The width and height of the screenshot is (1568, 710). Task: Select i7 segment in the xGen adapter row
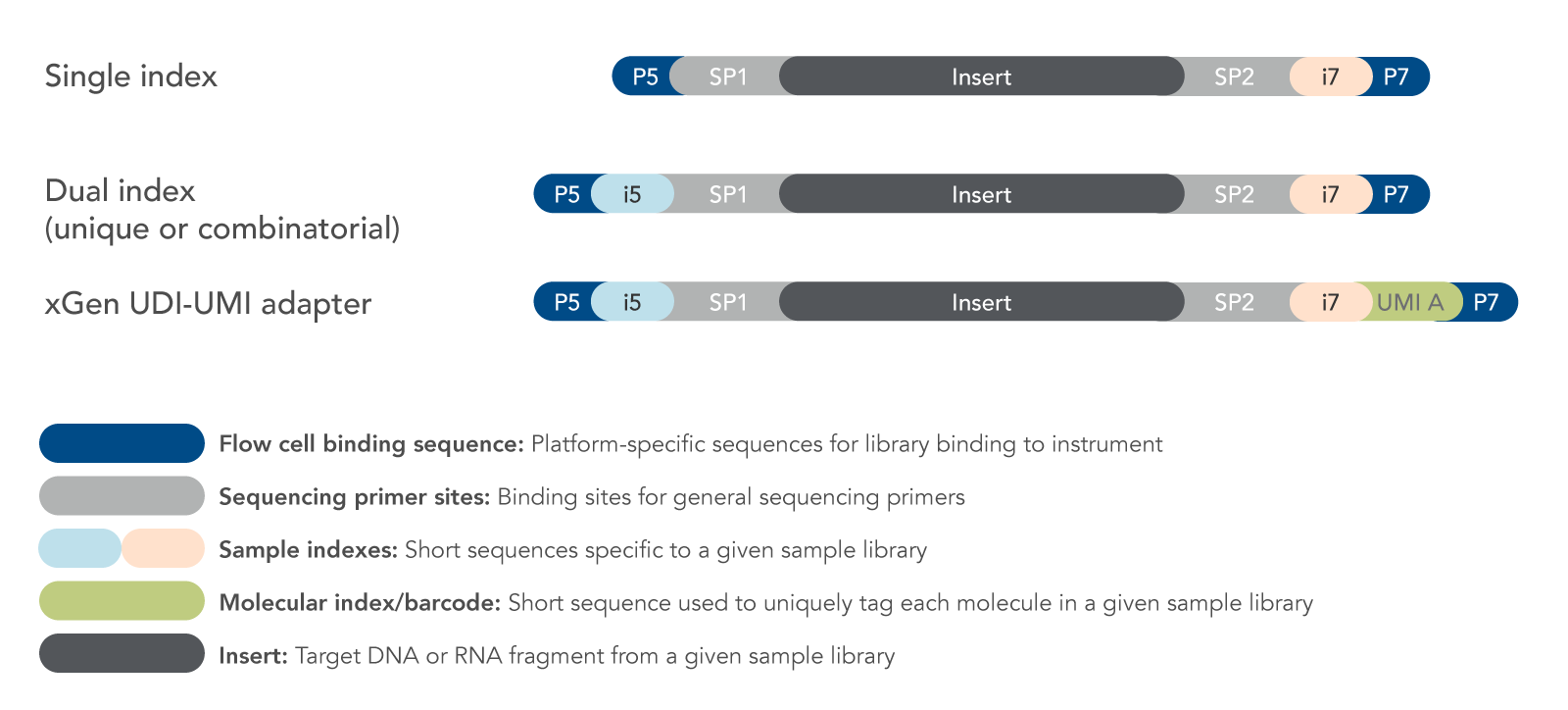click(1330, 302)
